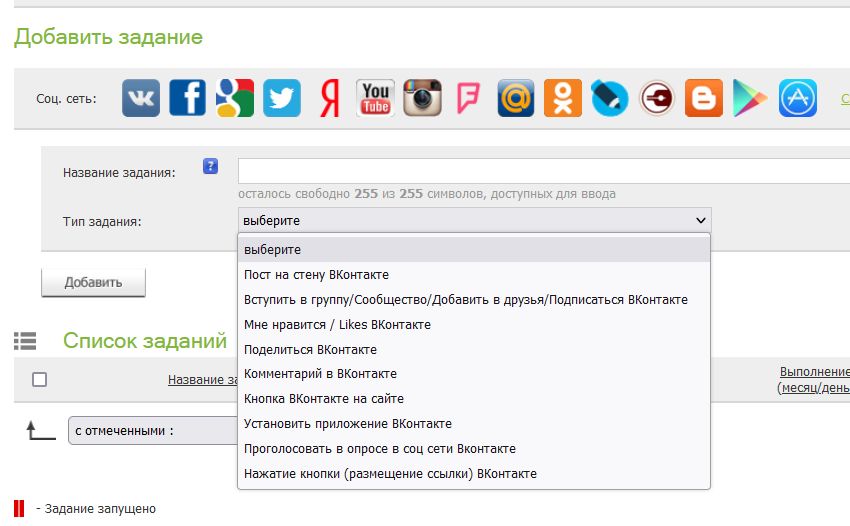This screenshot has height=526, width=850.
Task: Select "Пост на стену ВКонтакте" option
Action: click(x=316, y=275)
